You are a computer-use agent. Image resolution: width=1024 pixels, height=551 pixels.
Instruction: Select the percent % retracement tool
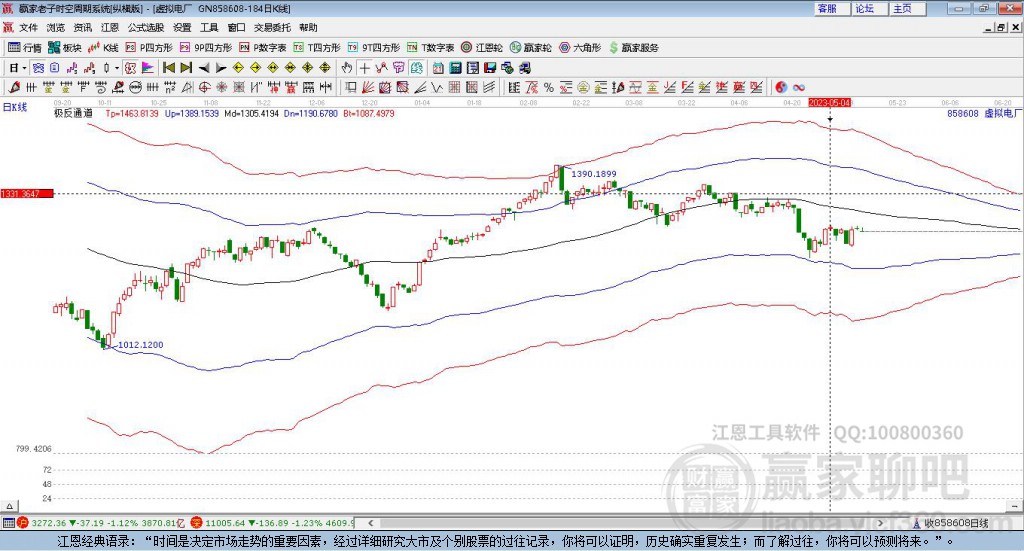click(x=549, y=87)
